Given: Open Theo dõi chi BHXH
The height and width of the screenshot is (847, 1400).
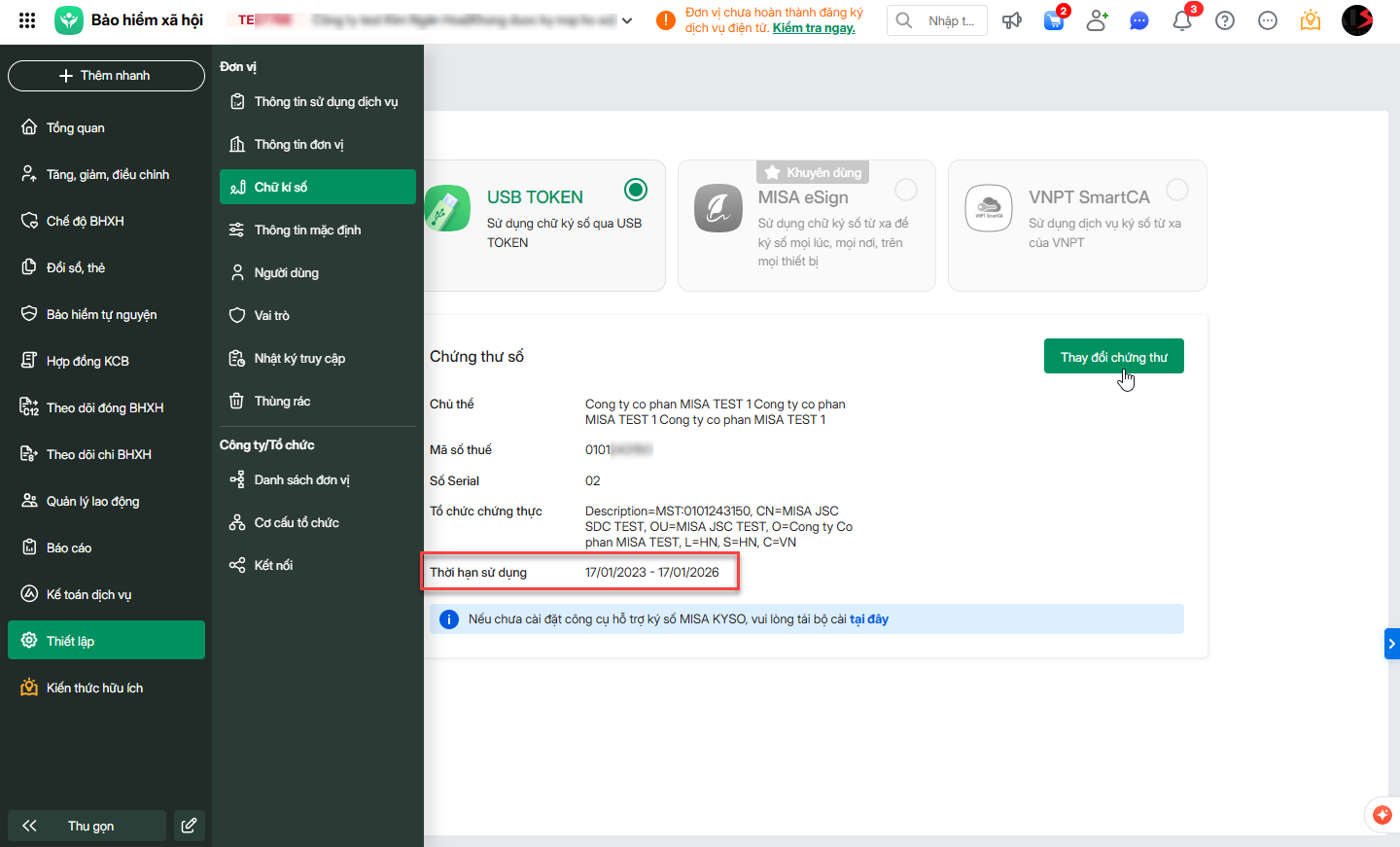Looking at the screenshot, I should [106, 454].
